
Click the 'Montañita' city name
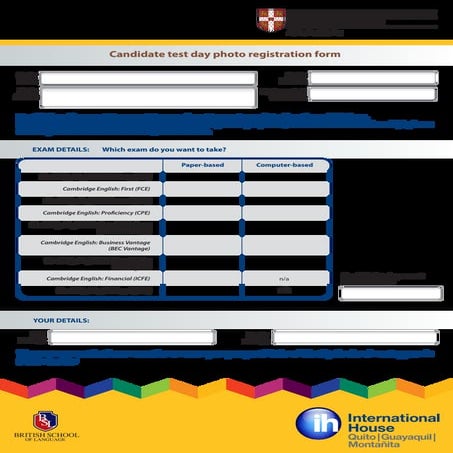point(374,445)
